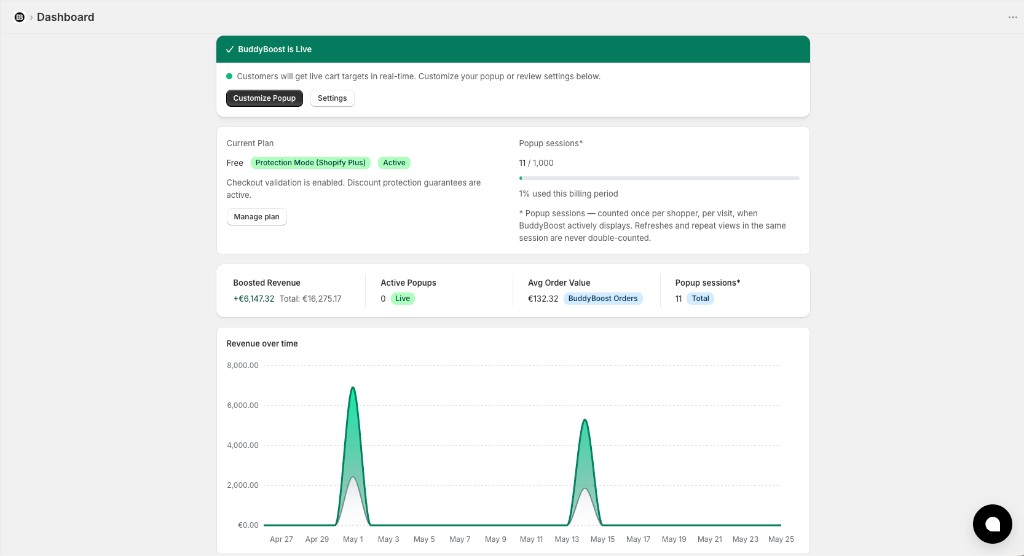Image resolution: width=1024 pixels, height=556 pixels.
Task: Click the €0.00 y-axis label
Action: (248, 525)
